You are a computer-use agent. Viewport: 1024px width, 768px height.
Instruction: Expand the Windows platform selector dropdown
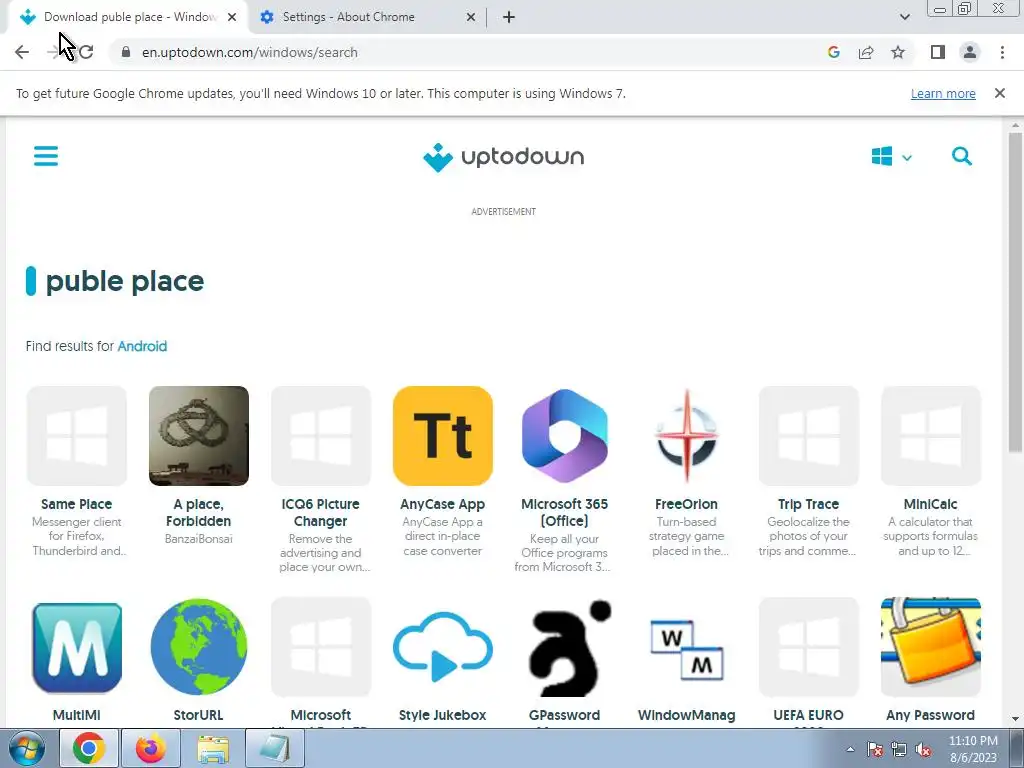point(891,157)
